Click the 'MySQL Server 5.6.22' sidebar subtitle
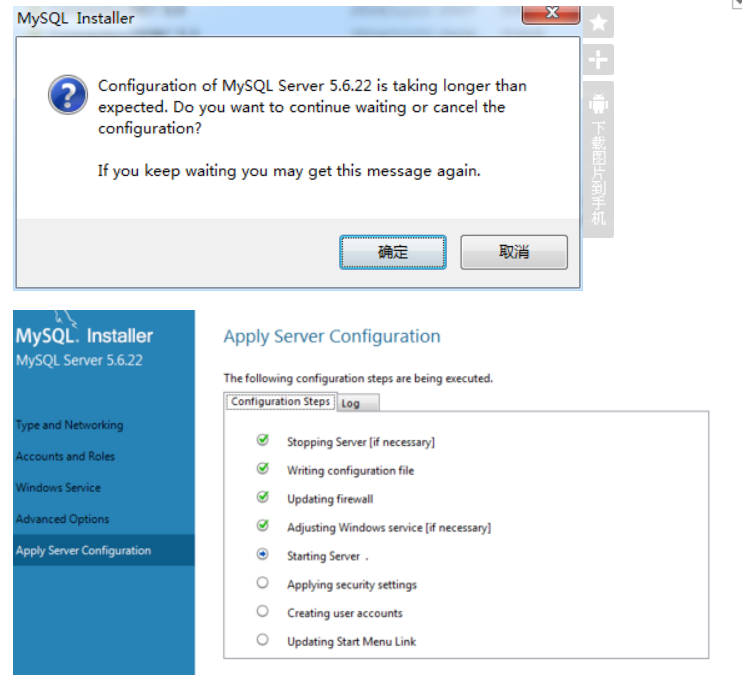Viewport: 742px width, 675px height. click(x=79, y=361)
